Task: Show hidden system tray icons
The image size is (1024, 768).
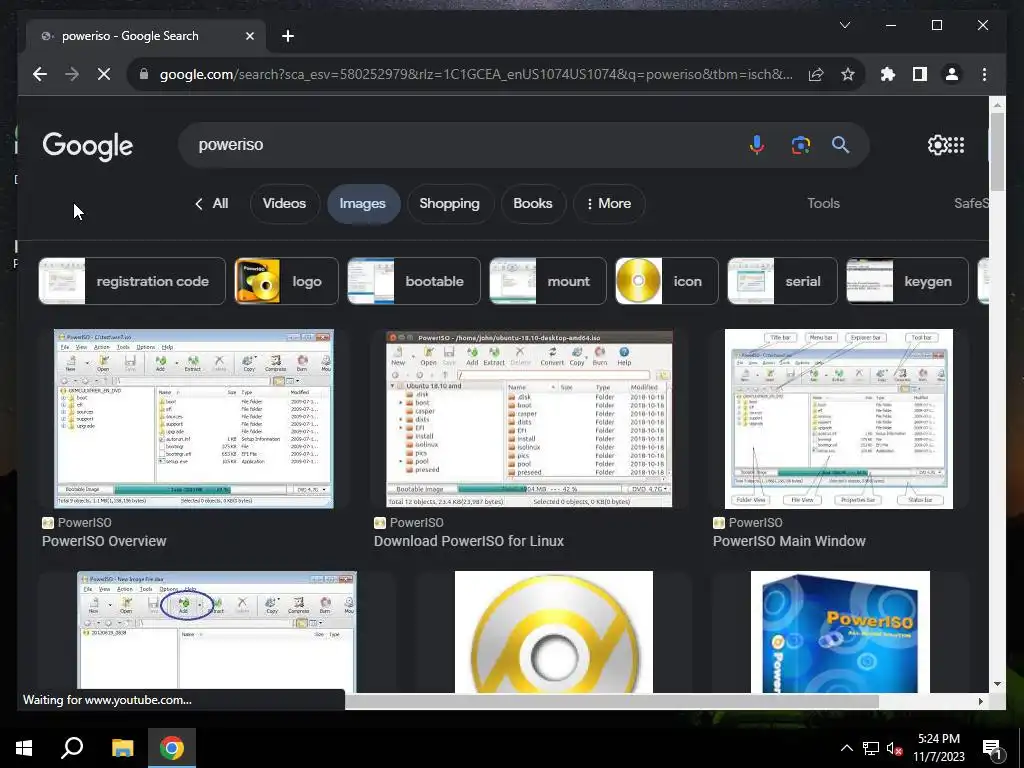Action: tap(846, 748)
